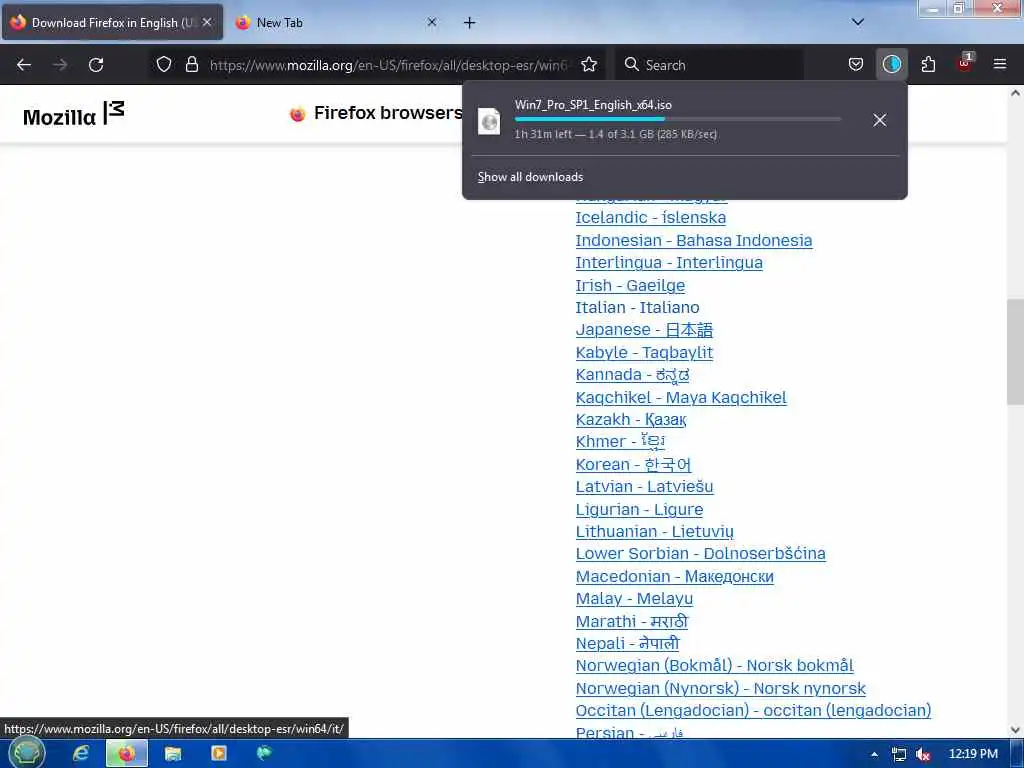Switch to the New Tab tab
Image resolution: width=1024 pixels, height=768 pixels.
click(x=336, y=22)
